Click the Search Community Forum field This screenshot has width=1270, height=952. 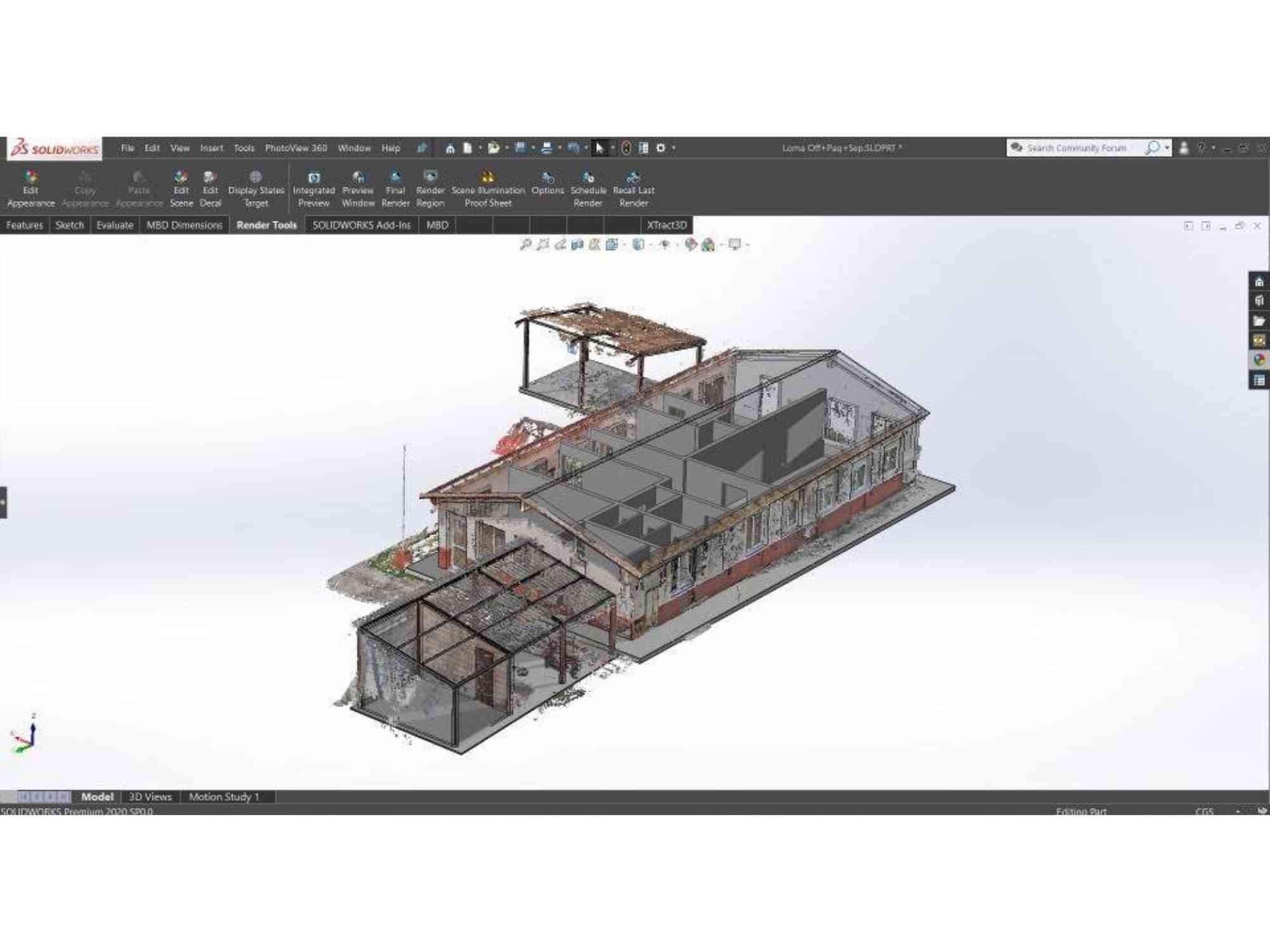1076,148
